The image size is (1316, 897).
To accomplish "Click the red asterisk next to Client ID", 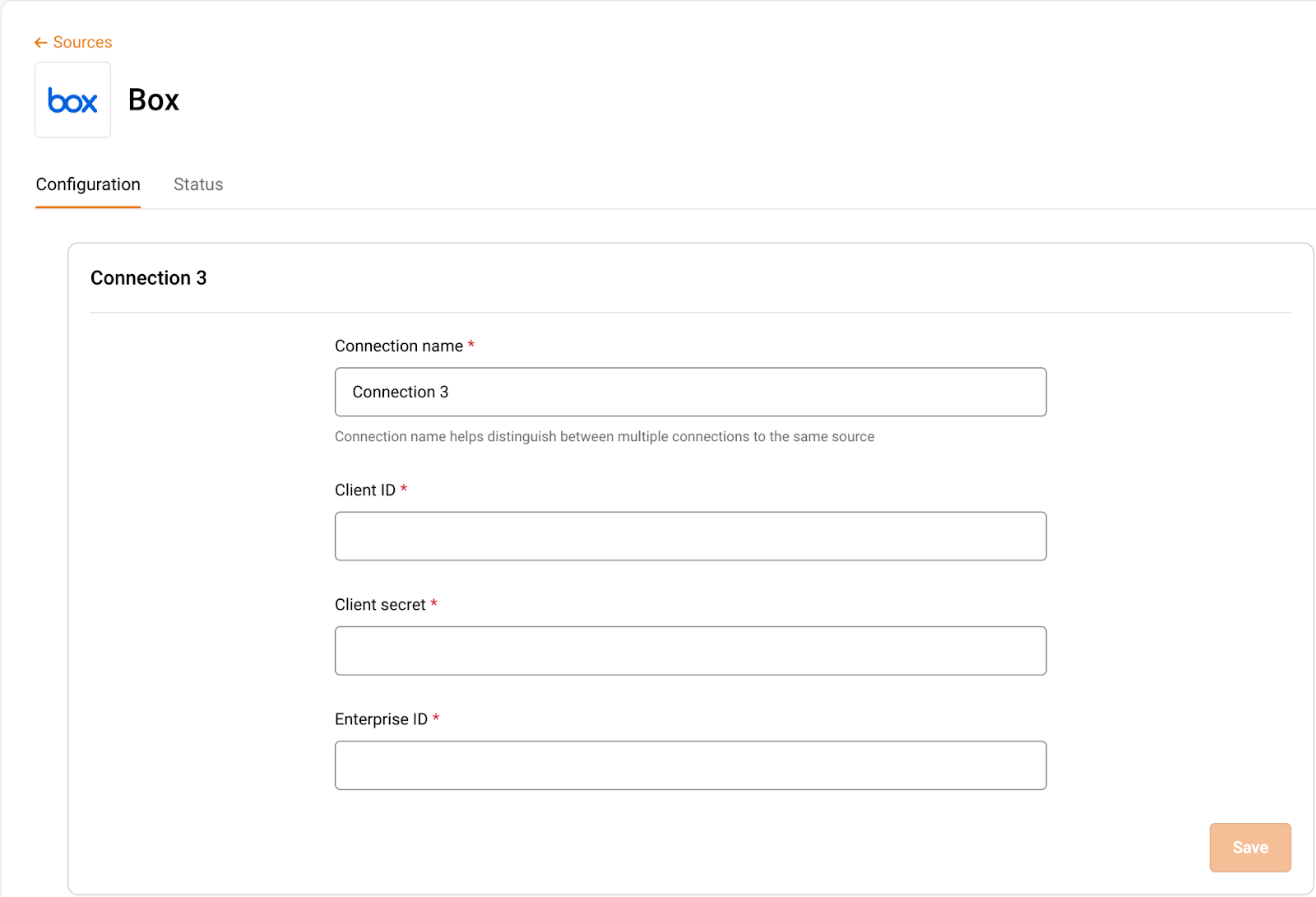I will 404,489.
